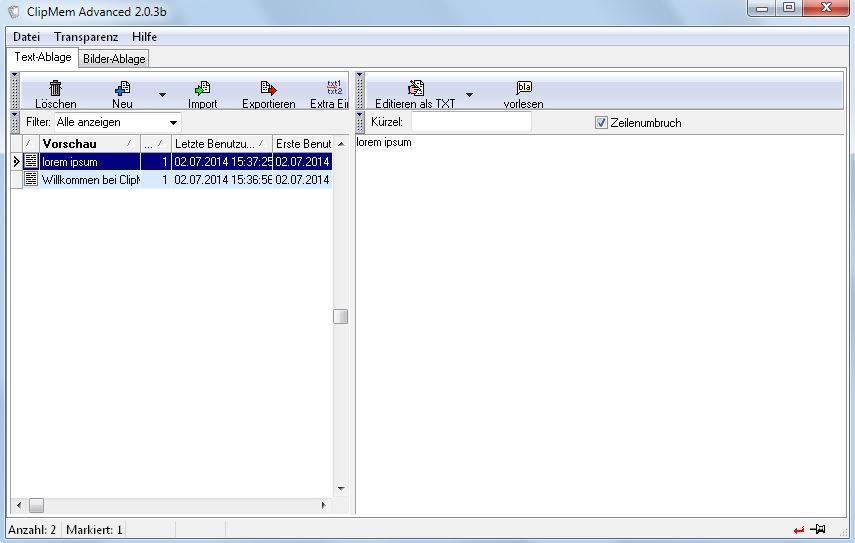Screen dimensions: 855x543
Task: Sort by the Vorschau column header
Action: (90, 144)
